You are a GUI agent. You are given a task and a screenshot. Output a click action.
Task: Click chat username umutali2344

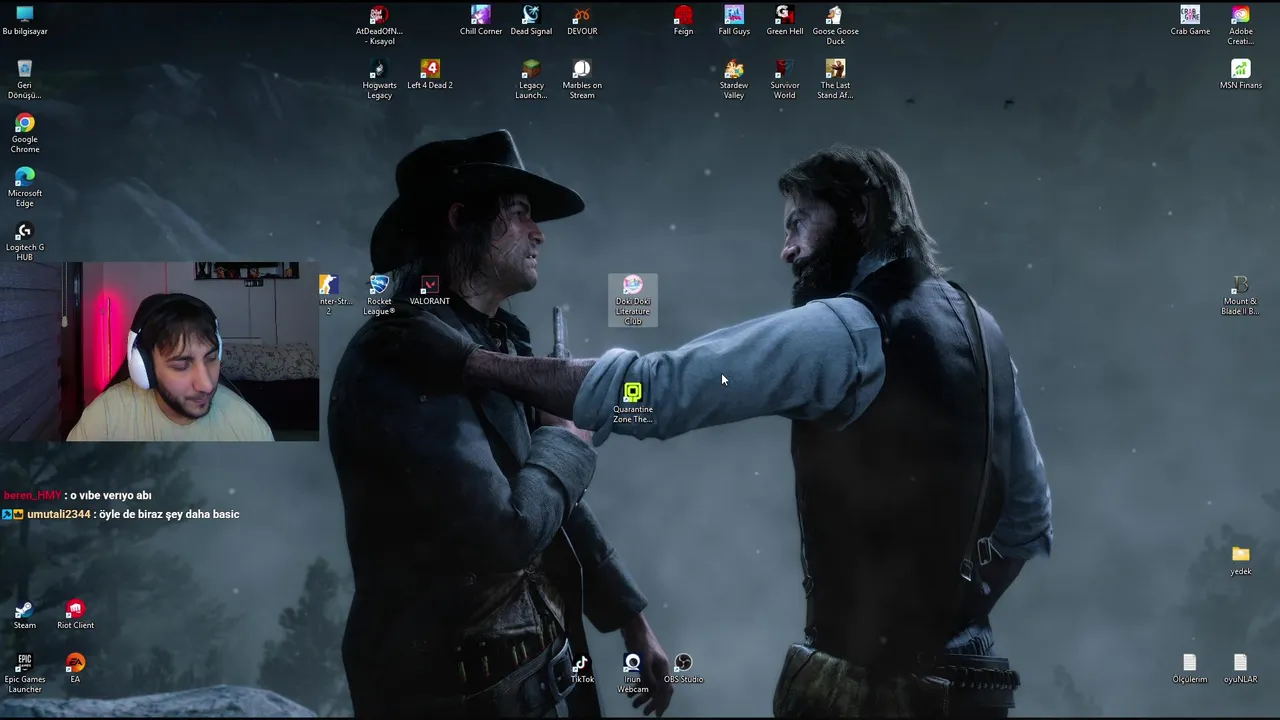(58, 514)
